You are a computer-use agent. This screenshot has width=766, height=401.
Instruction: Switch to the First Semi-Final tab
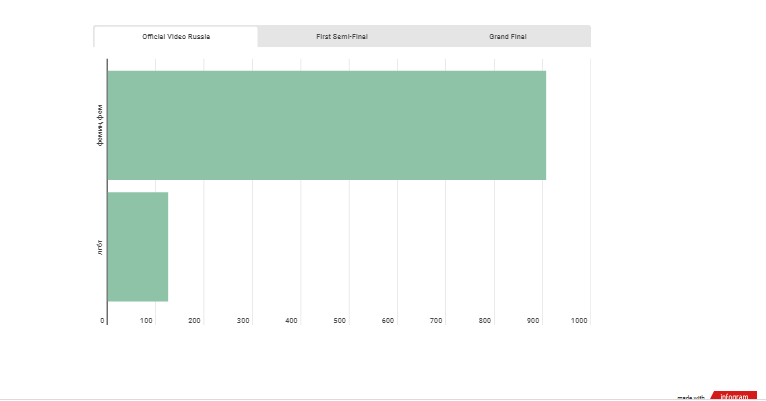pyautogui.click(x=342, y=36)
